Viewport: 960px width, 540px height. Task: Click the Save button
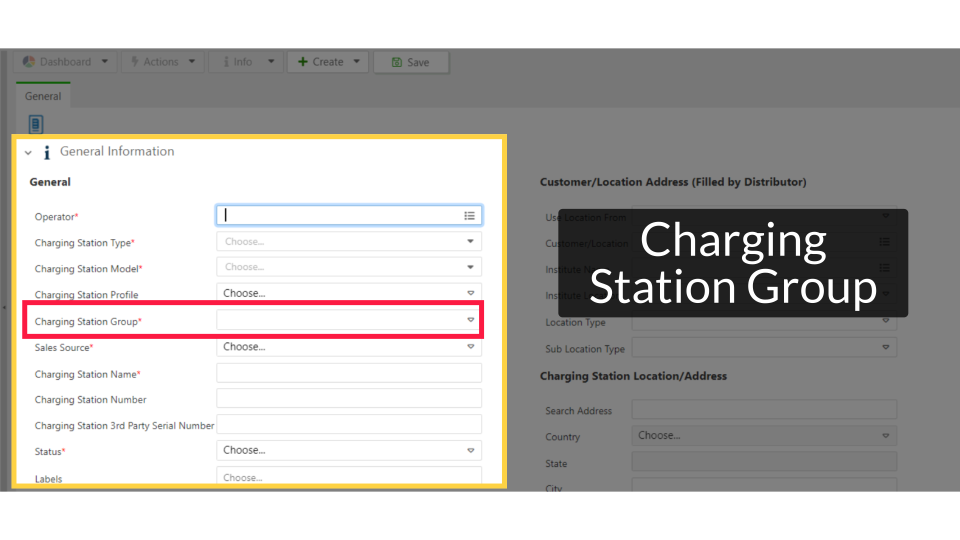(x=411, y=62)
